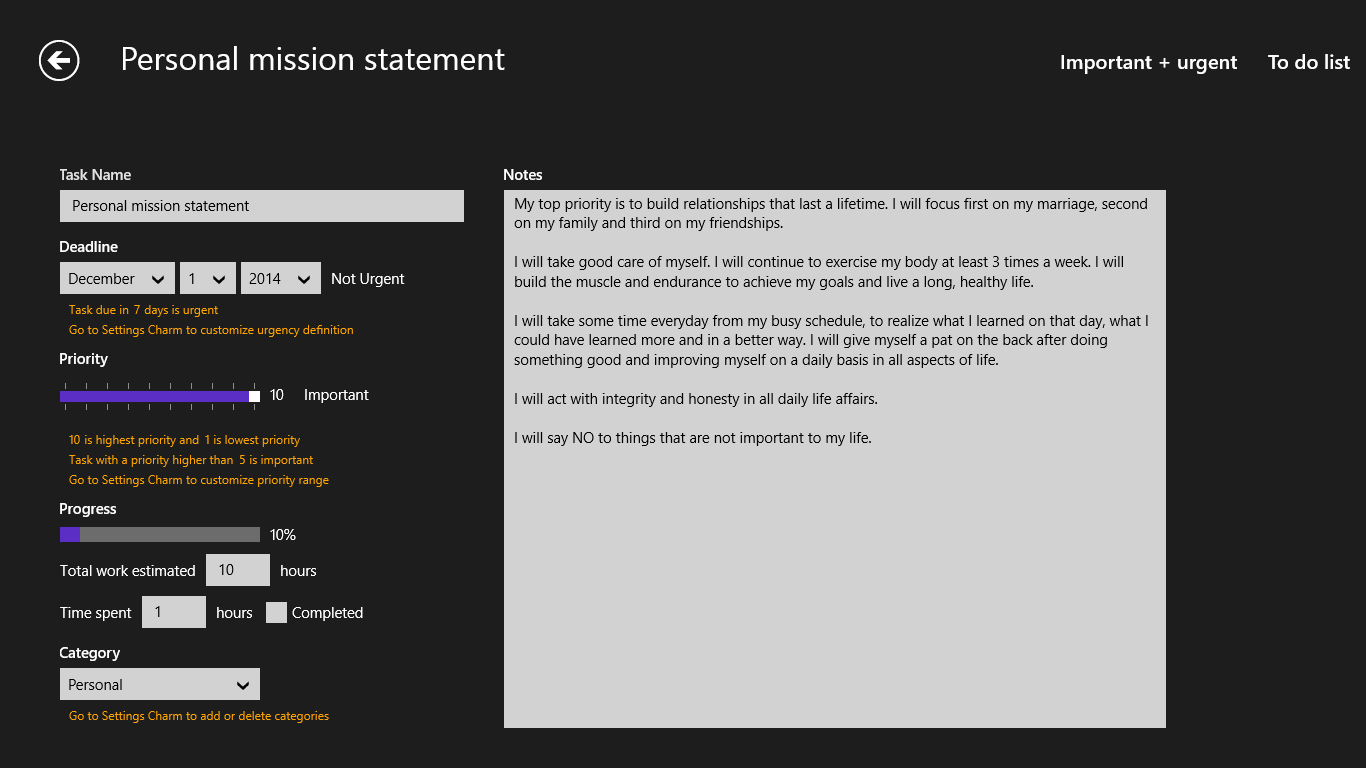Click the purple progress bar
Viewport: 1366px width, 768px height.
[x=159, y=535]
